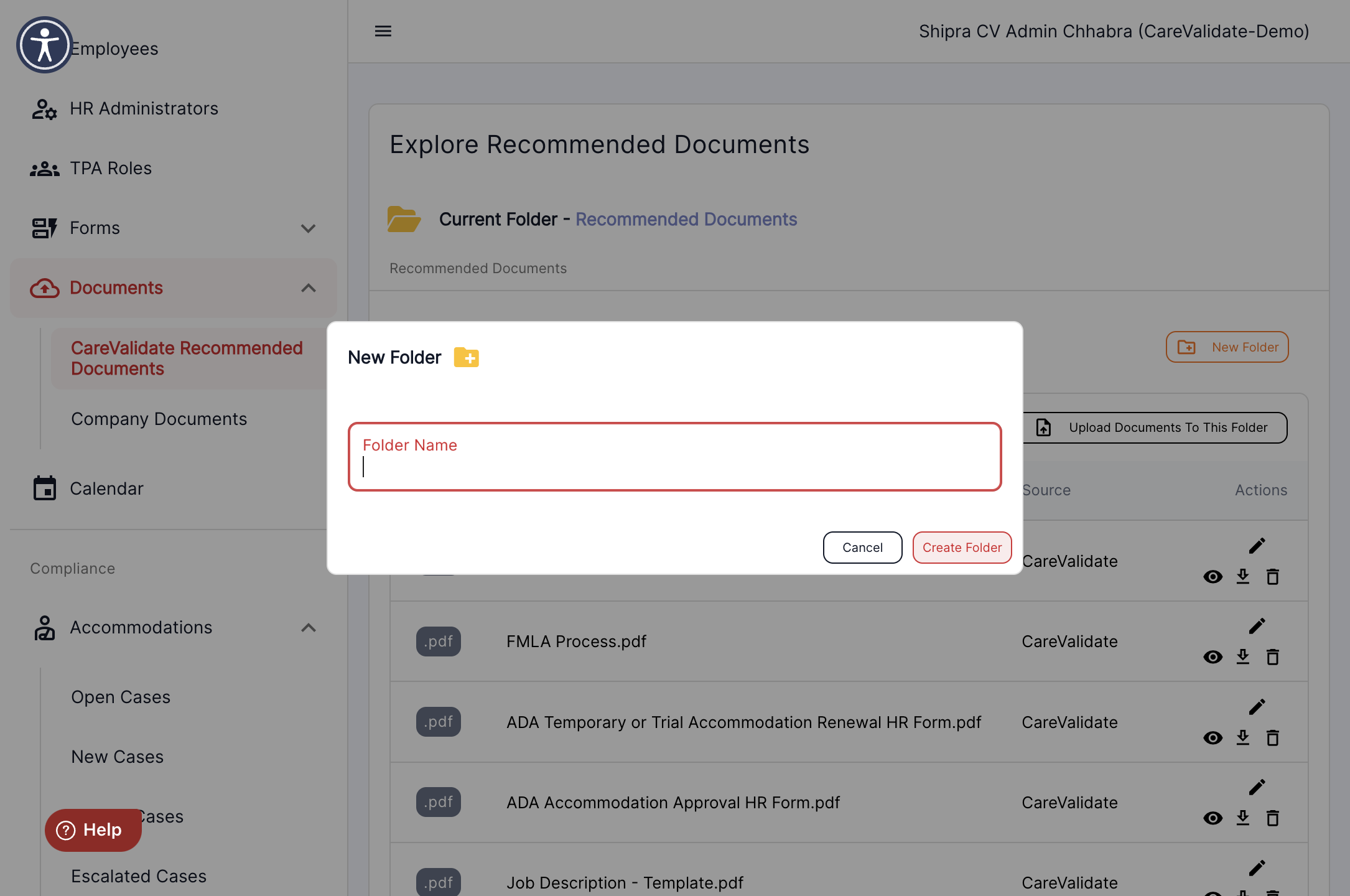View ADA Temporary or Trial Accommodation Renewal form

point(1213,738)
